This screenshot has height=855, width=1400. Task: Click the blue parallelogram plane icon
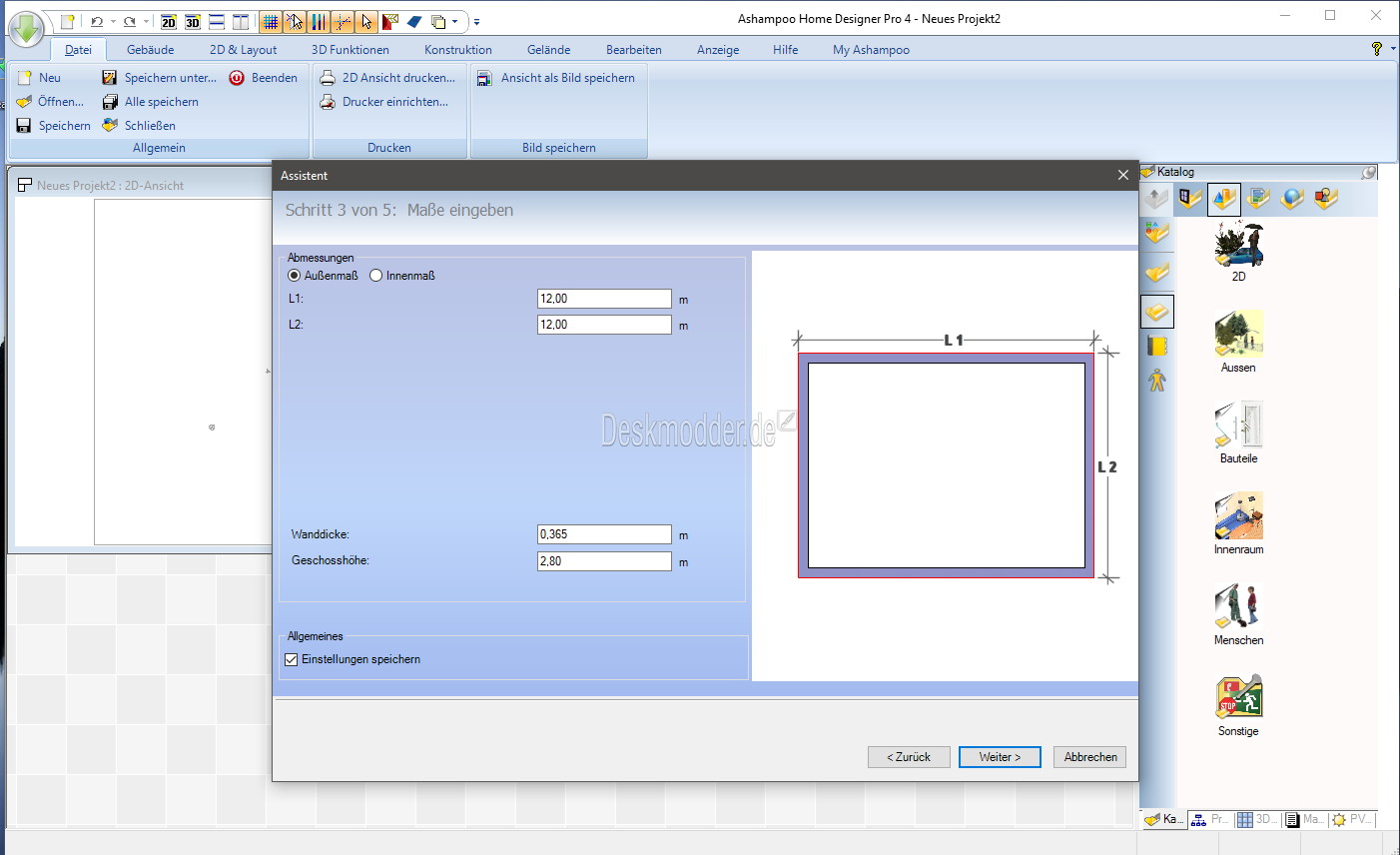click(414, 21)
